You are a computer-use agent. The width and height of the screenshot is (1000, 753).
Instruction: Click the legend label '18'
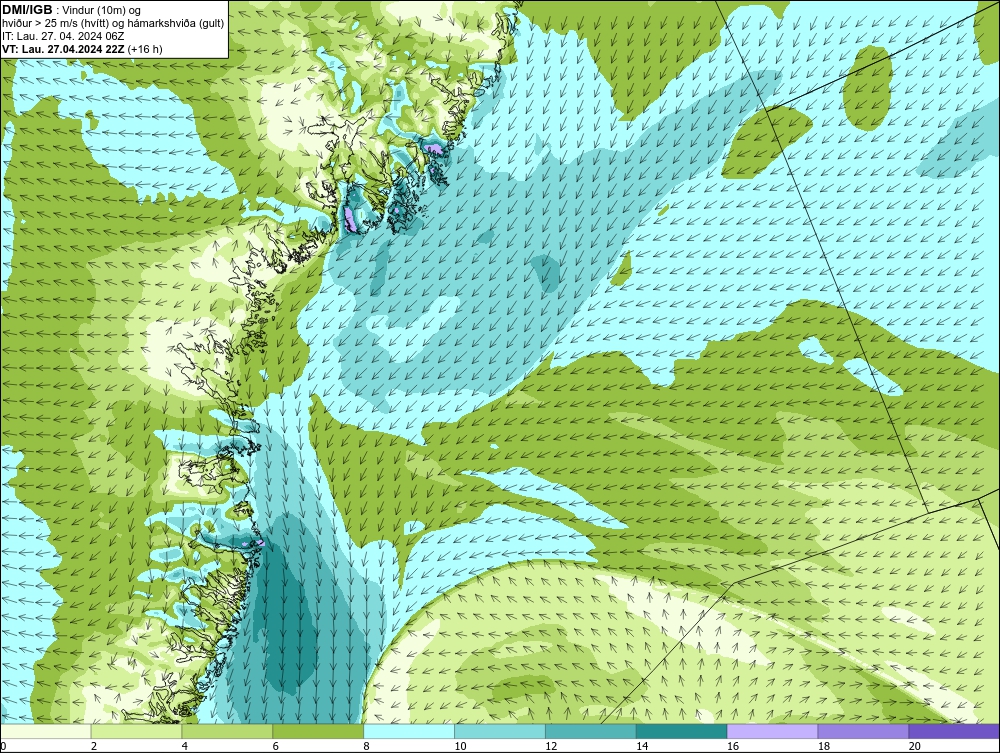coord(824,746)
